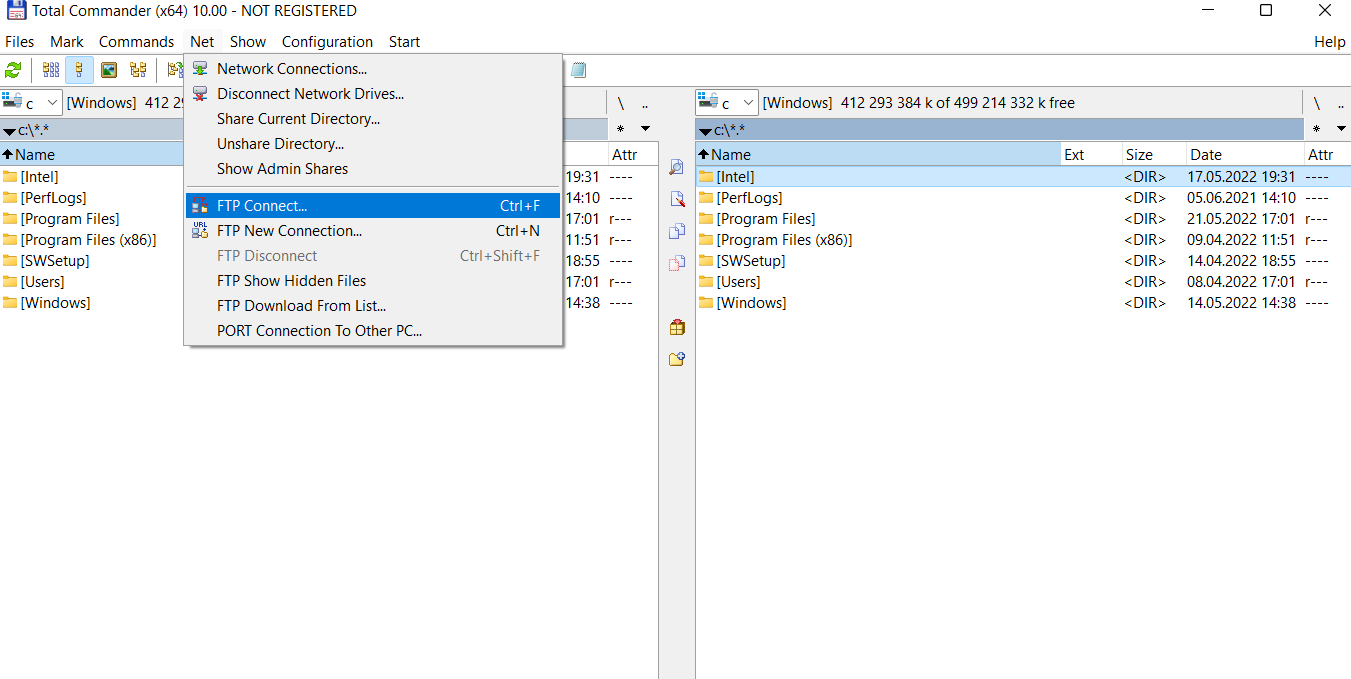Open the right panel drive c dropdown
The image size is (1351, 679).
coord(727,103)
